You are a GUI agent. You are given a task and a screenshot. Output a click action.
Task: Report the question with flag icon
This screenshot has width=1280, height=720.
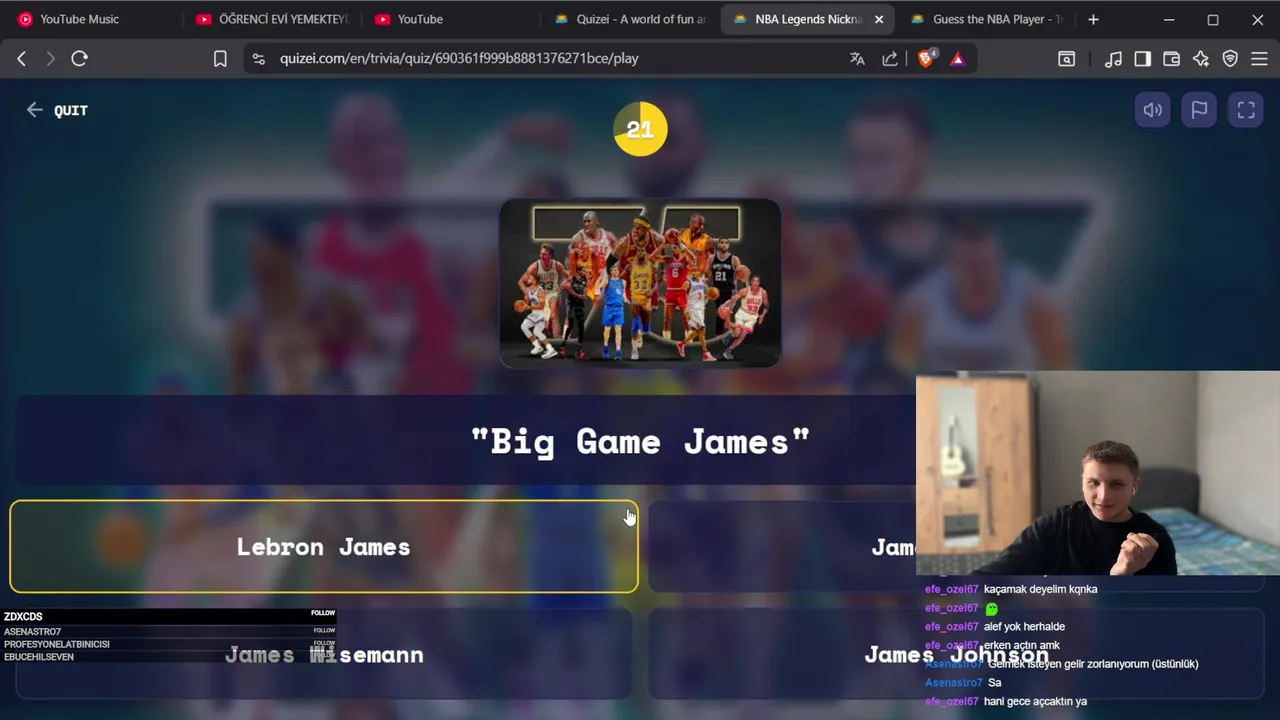tap(1199, 110)
